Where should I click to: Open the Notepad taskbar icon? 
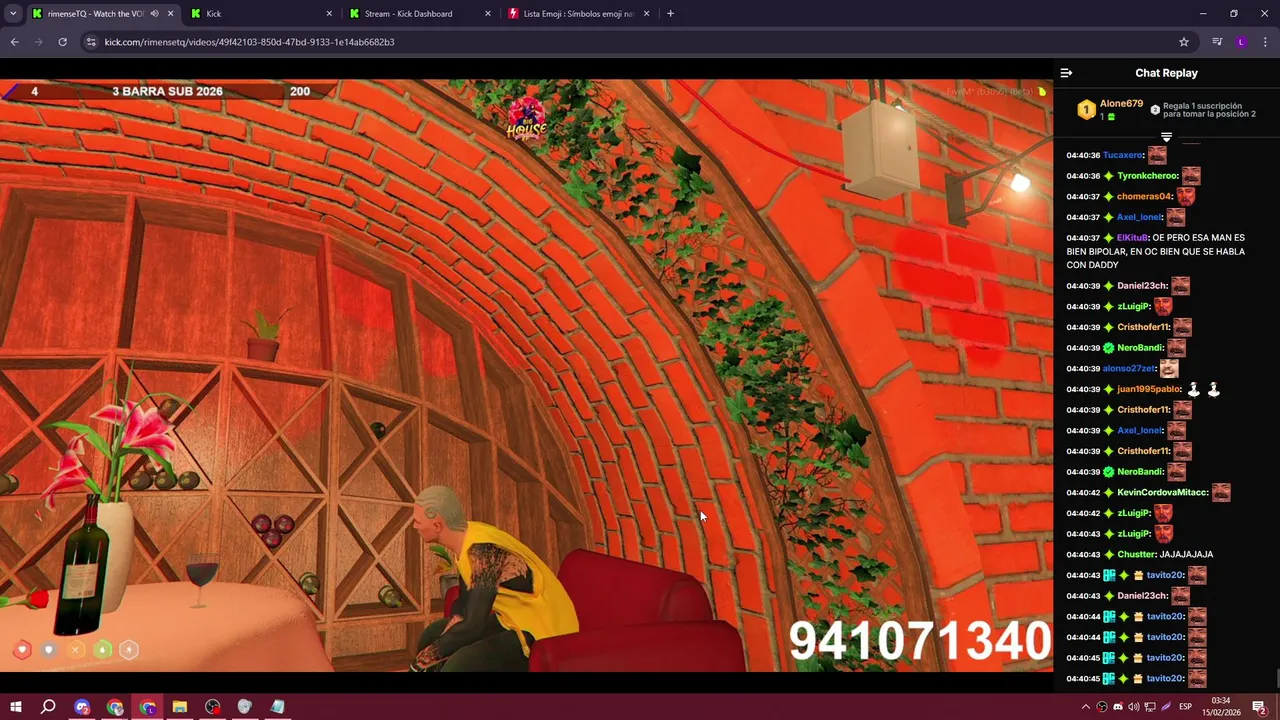point(277,707)
